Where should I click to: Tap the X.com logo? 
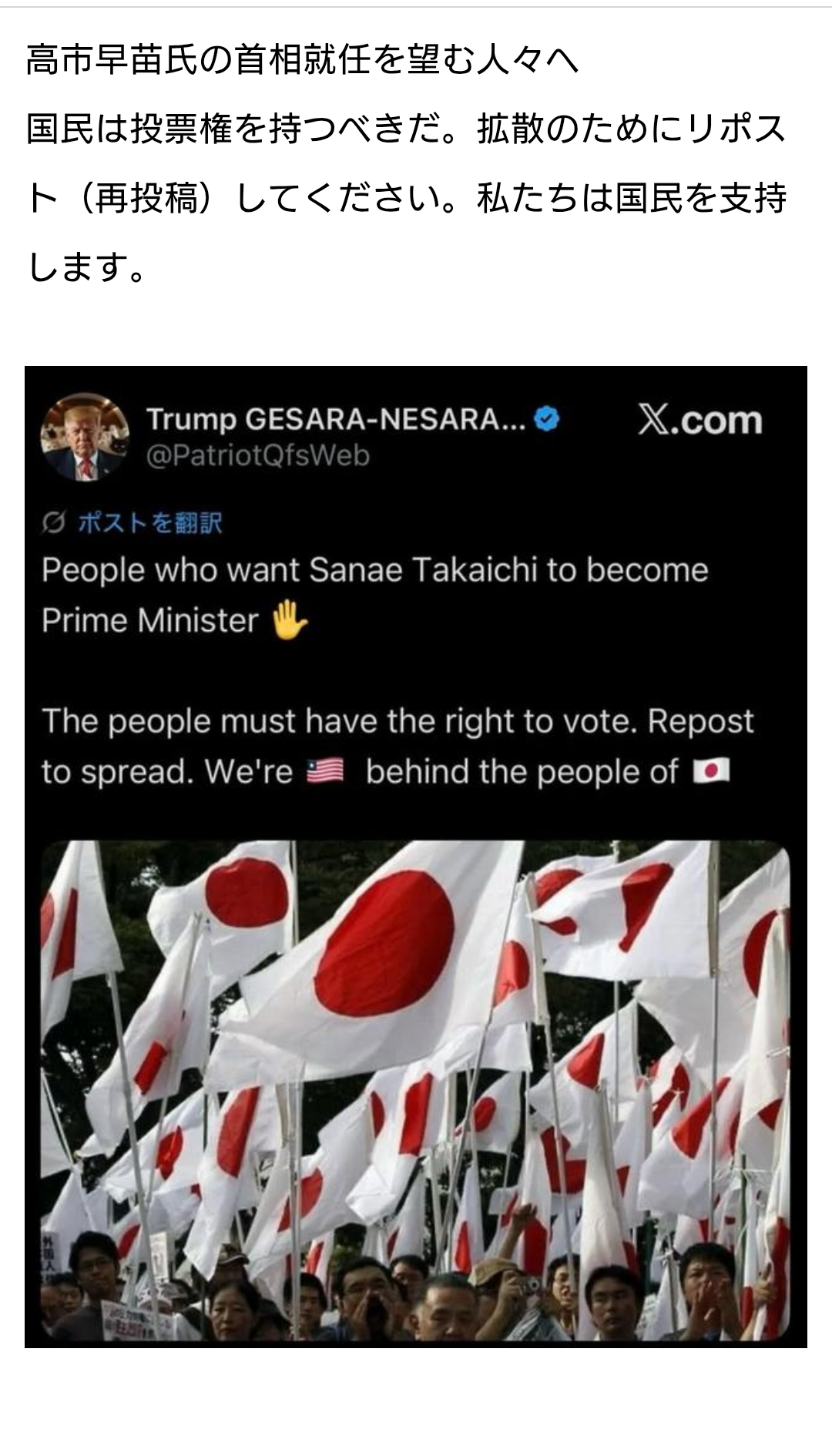(x=699, y=420)
